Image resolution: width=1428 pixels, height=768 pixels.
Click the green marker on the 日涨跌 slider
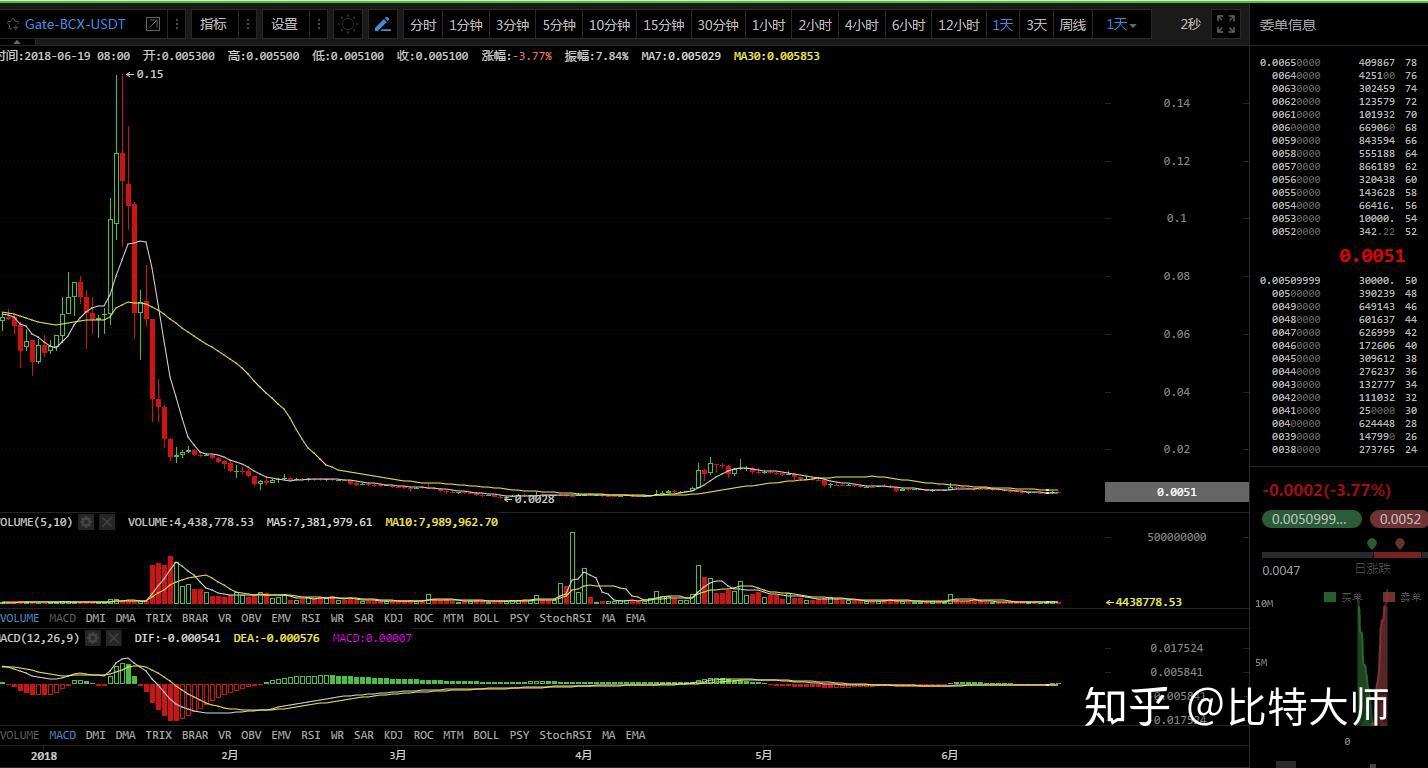1372,544
